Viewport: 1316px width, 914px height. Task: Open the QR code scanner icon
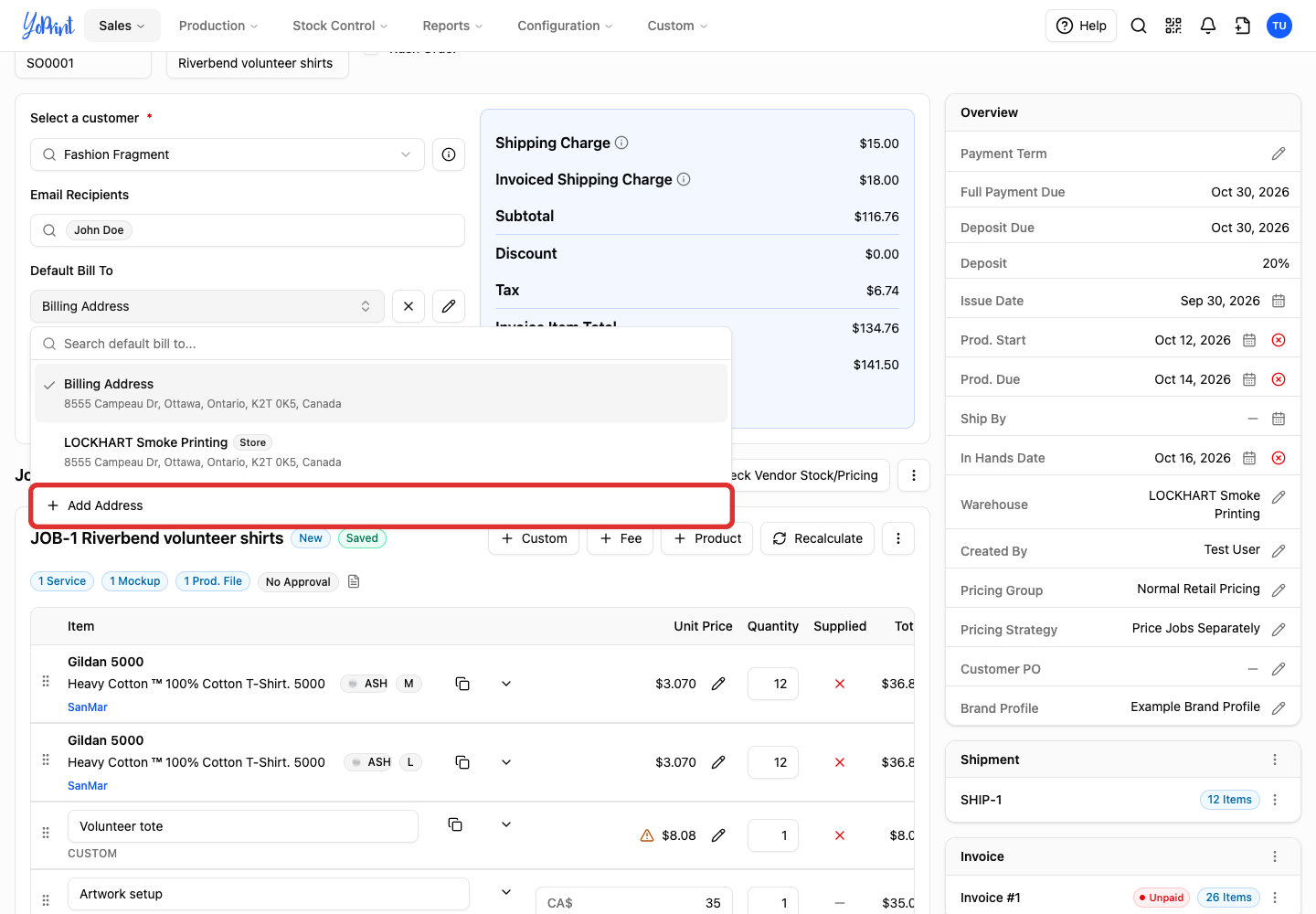point(1173,26)
